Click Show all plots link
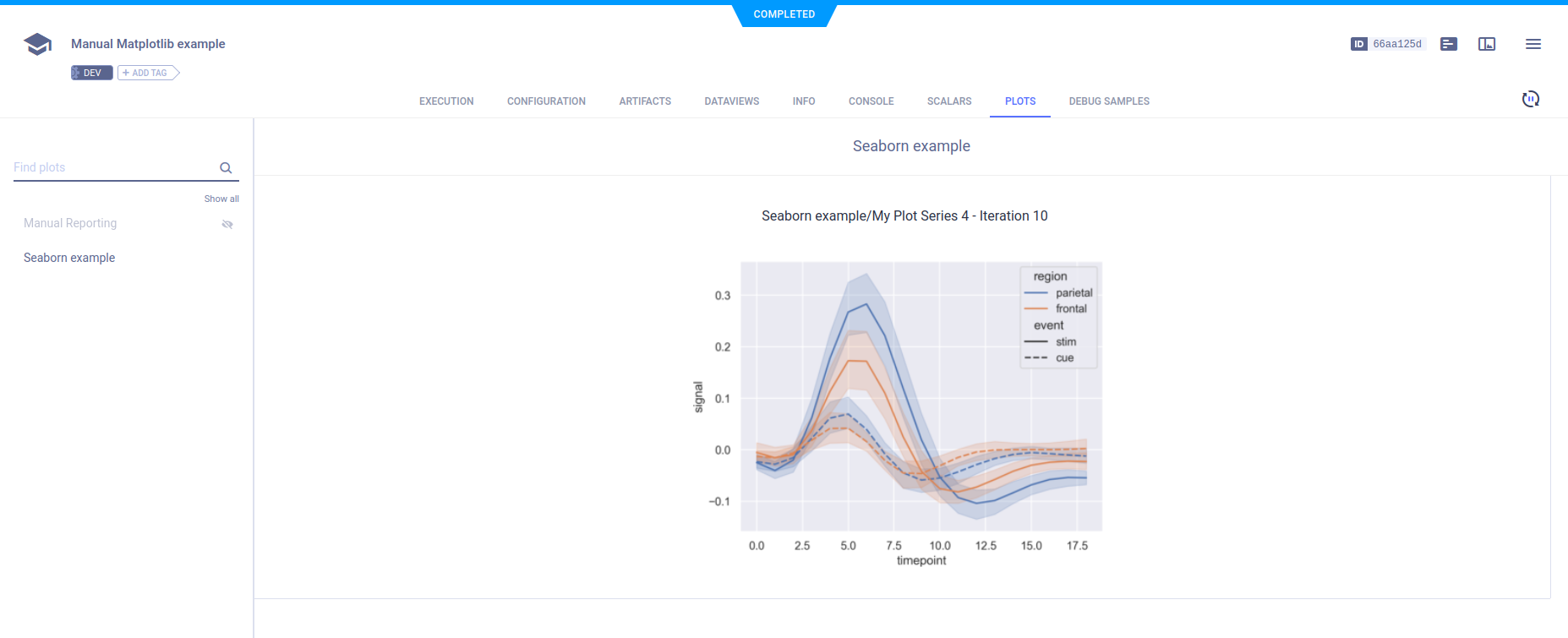Screen dimensions: 1568x638 tap(221, 199)
